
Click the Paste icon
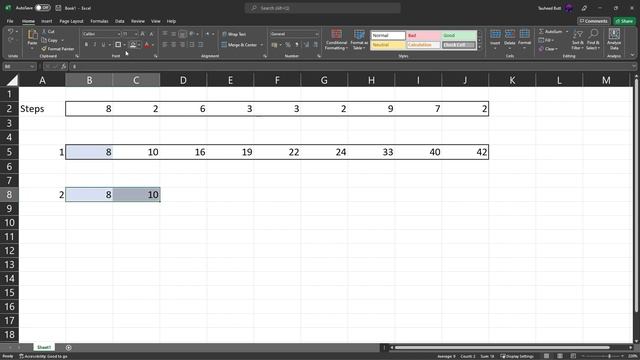[x=32, y=35]
